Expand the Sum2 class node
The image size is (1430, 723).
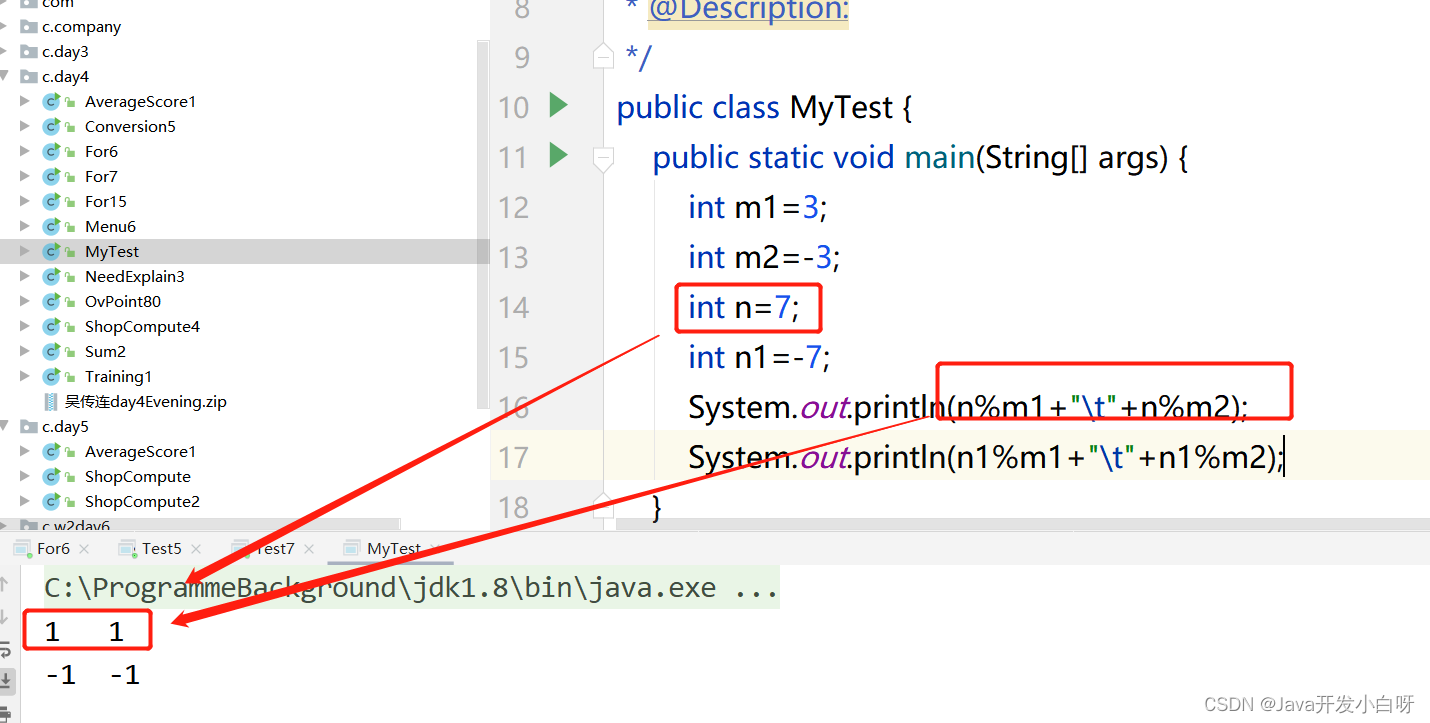pyautogui.click(x=25, y=352)
